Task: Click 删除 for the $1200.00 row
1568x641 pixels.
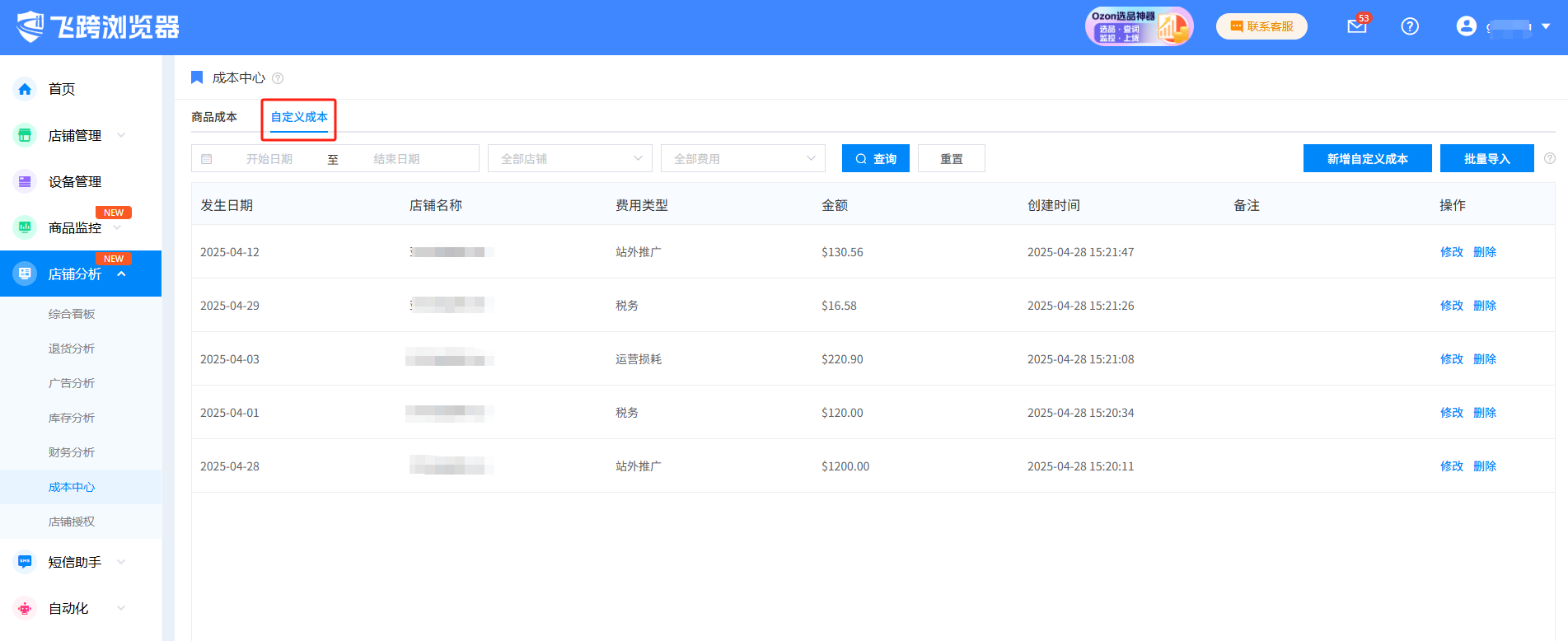Action: [1484, 466]
